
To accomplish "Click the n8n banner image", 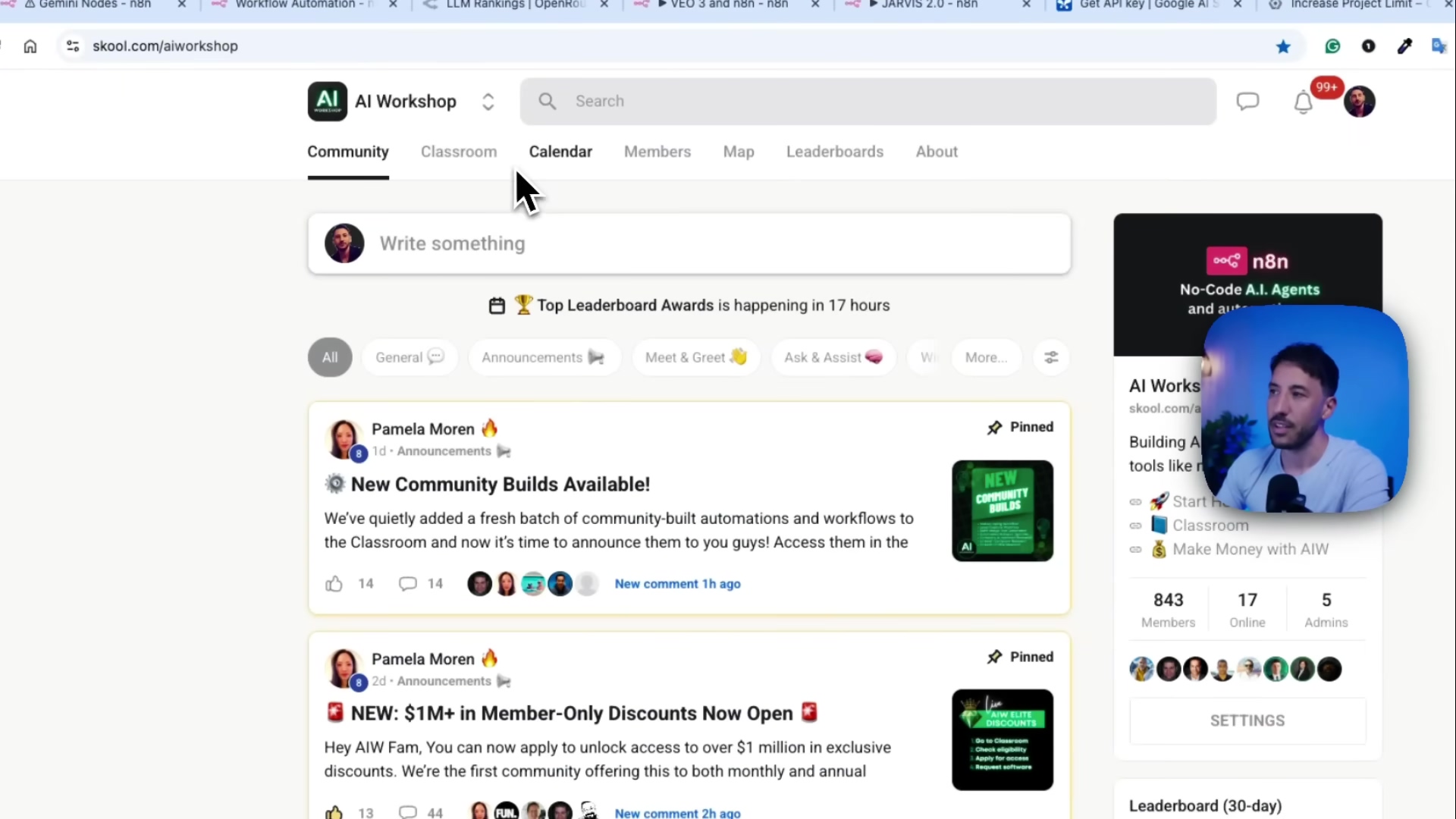I will pyautogui.click(x=1247, y=284).
